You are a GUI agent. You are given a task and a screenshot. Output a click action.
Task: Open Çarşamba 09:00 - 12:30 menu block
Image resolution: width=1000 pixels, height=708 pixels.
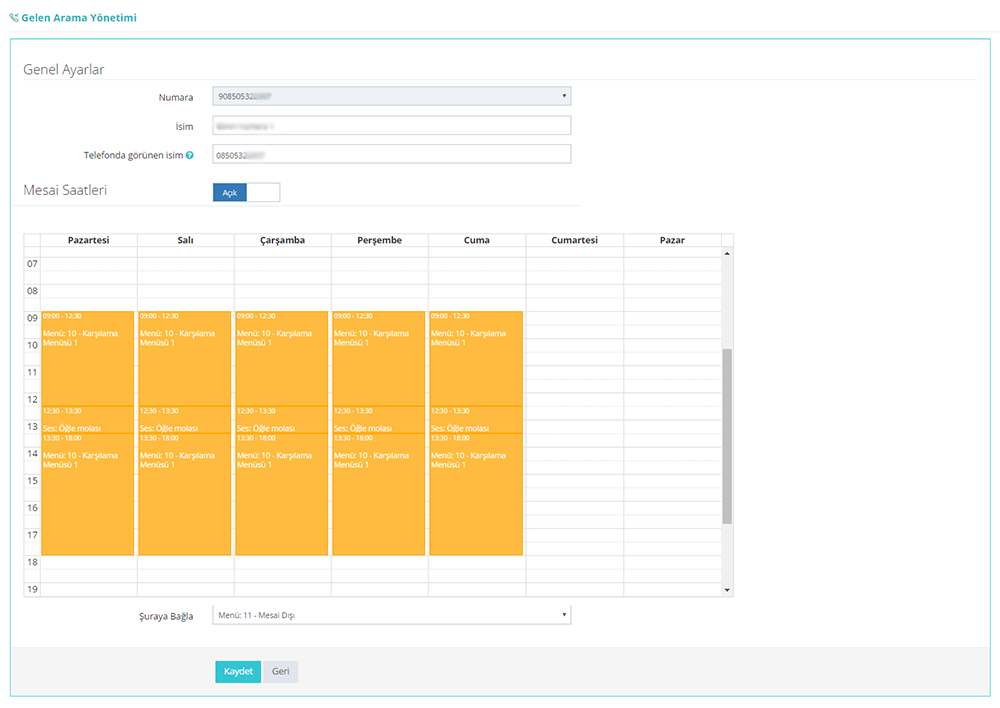tap(282, 358)
